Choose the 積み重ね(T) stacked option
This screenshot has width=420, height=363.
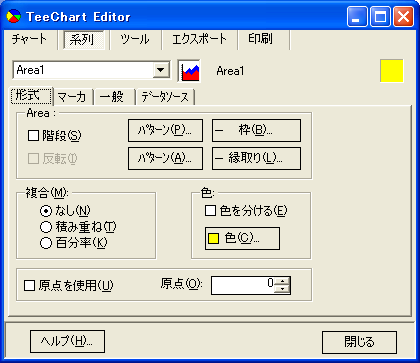pyautogui.click(x=78, y=227)
